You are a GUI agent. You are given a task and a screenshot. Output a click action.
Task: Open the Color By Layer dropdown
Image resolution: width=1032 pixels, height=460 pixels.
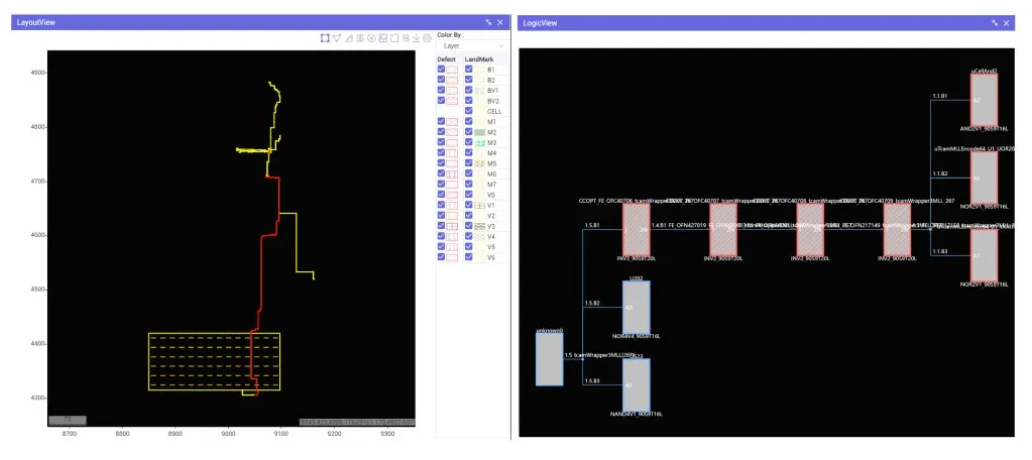click(472, 46)
